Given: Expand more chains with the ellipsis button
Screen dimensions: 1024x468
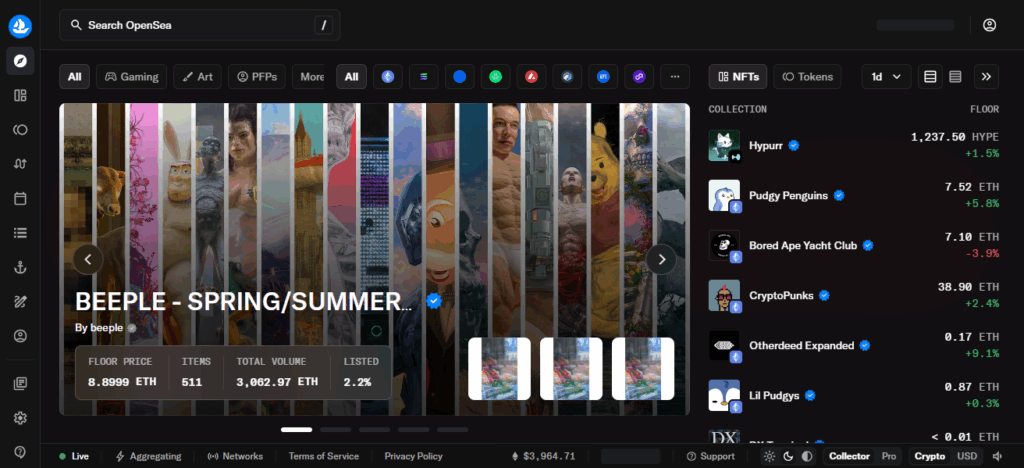Looking at the screenshot, I should click(675, 76).
